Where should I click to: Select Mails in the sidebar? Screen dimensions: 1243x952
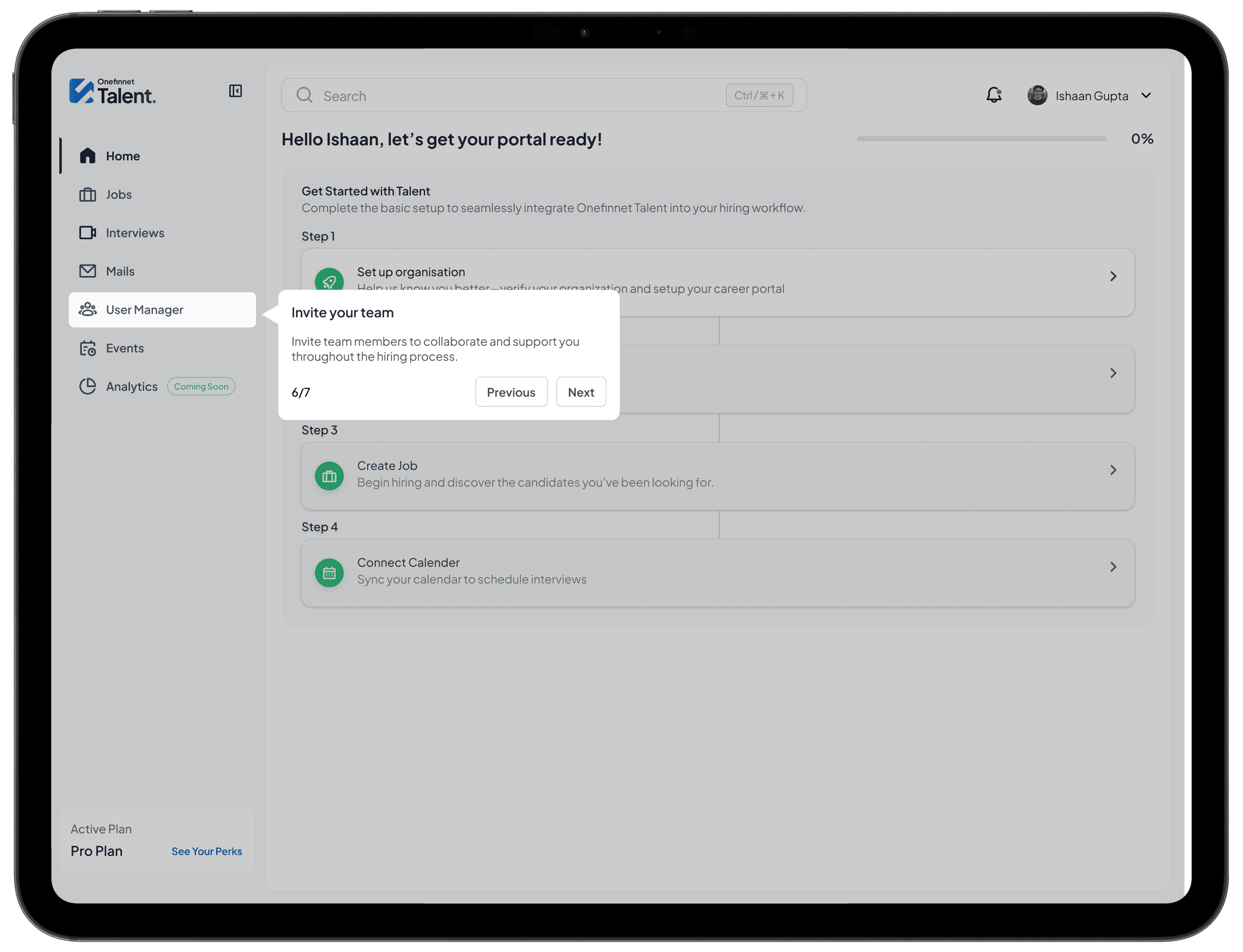tap(120, 271)
